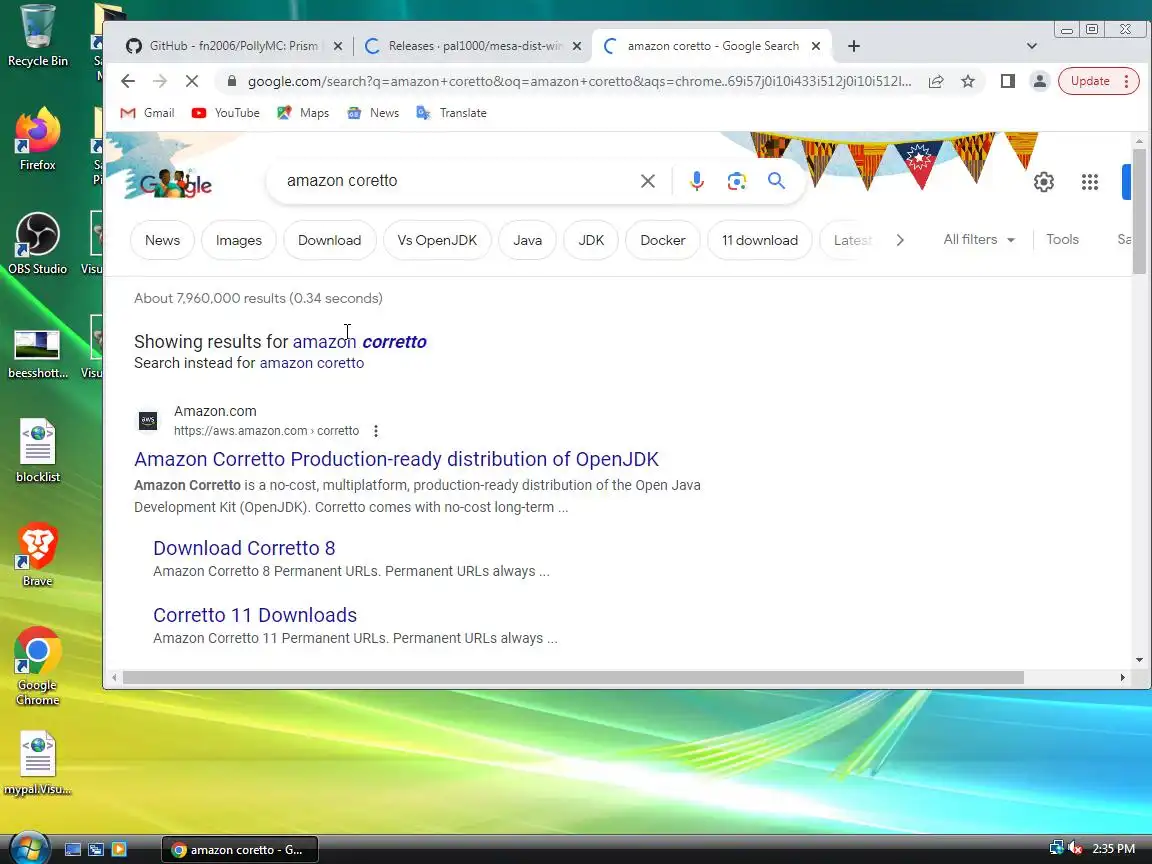Open Amazon Corretto Production-ready distribution result

(396, 459)
